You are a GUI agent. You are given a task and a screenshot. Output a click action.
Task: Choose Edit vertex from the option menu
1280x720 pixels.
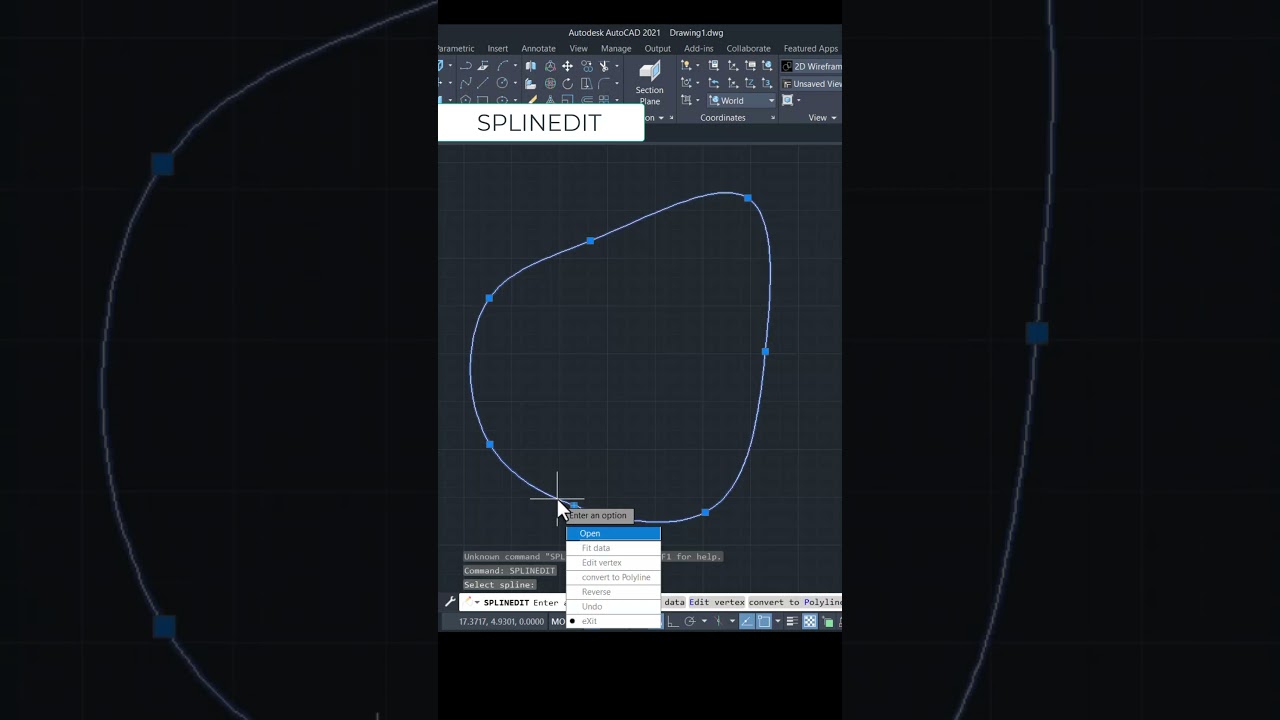tap(613, 563)
